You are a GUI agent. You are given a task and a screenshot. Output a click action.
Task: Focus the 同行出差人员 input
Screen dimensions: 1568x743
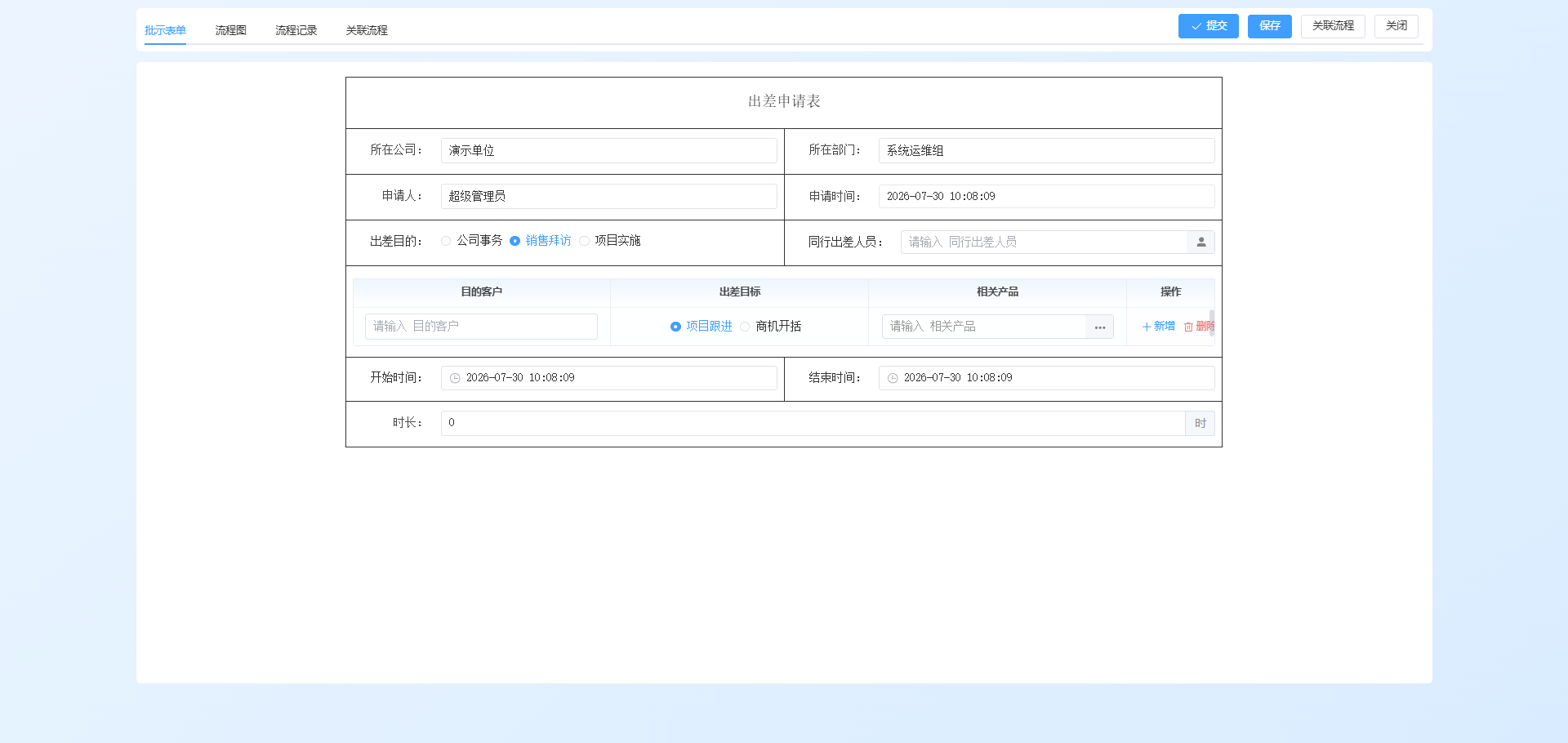[1044, 242]
